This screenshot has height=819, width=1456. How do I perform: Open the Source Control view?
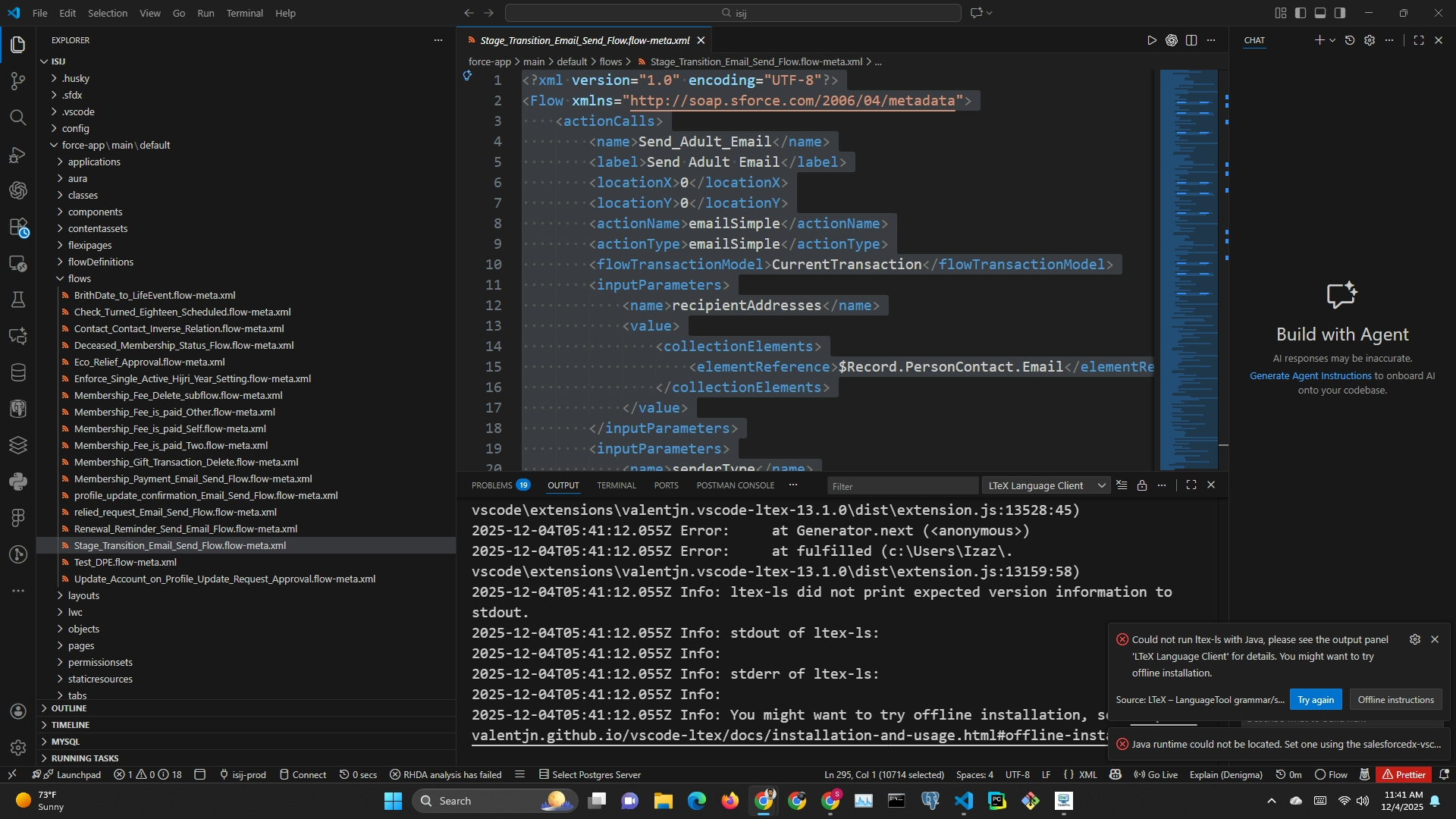[x=18, y=81]
